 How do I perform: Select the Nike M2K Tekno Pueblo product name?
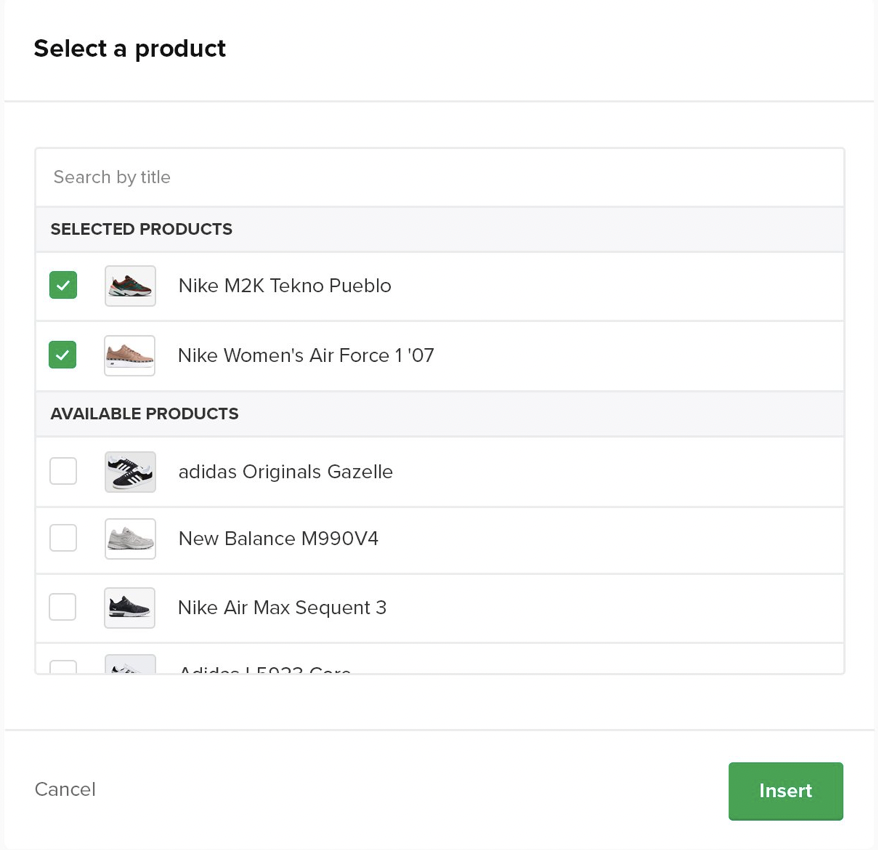283,285
